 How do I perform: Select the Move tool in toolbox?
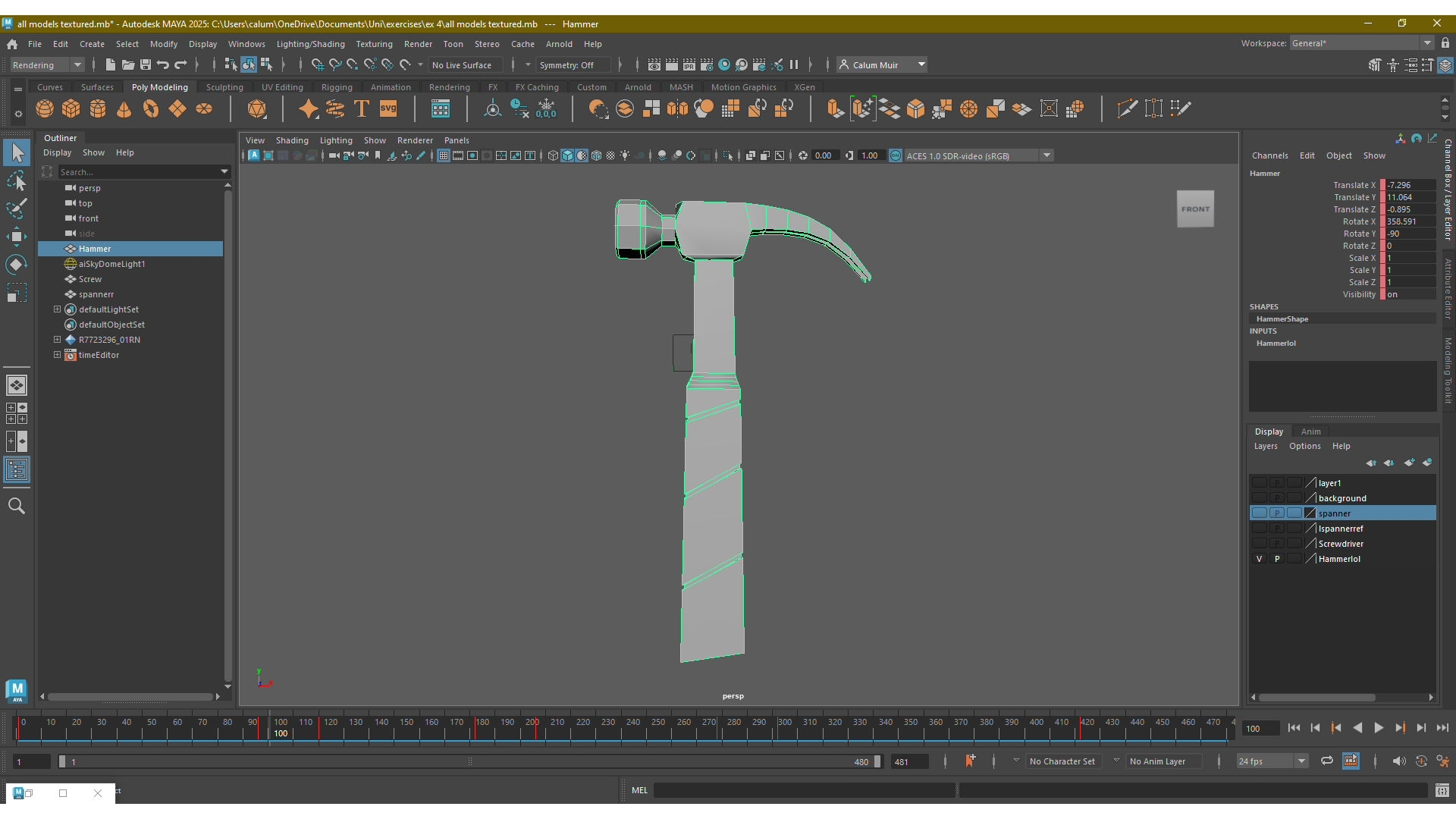pos(17,236)
